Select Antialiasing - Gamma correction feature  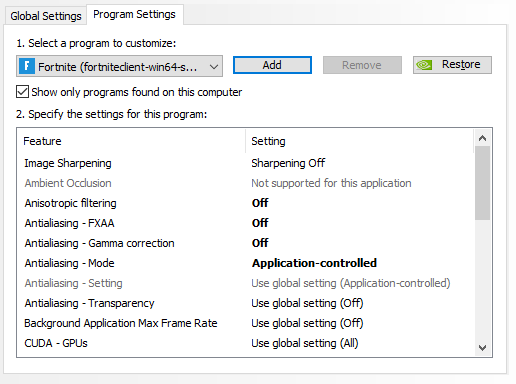(x=99, y=243)
